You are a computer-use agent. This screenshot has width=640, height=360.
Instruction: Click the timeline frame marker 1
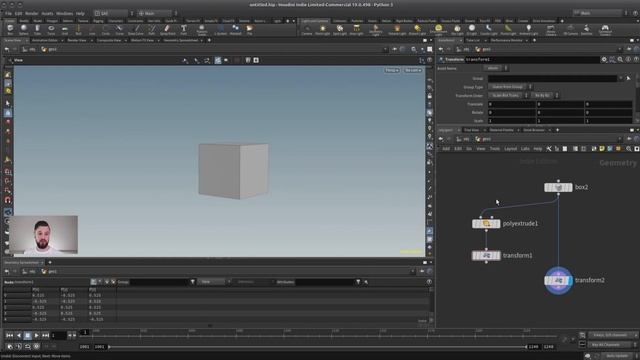coord(85,332)
